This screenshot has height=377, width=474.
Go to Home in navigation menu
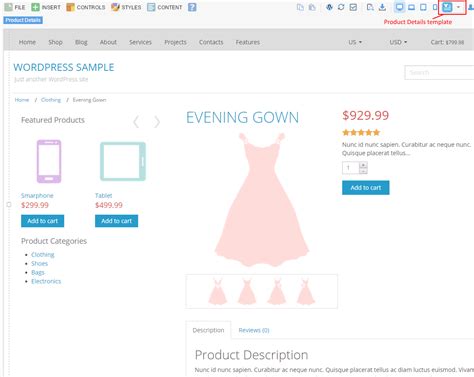(x=27, y=42)
